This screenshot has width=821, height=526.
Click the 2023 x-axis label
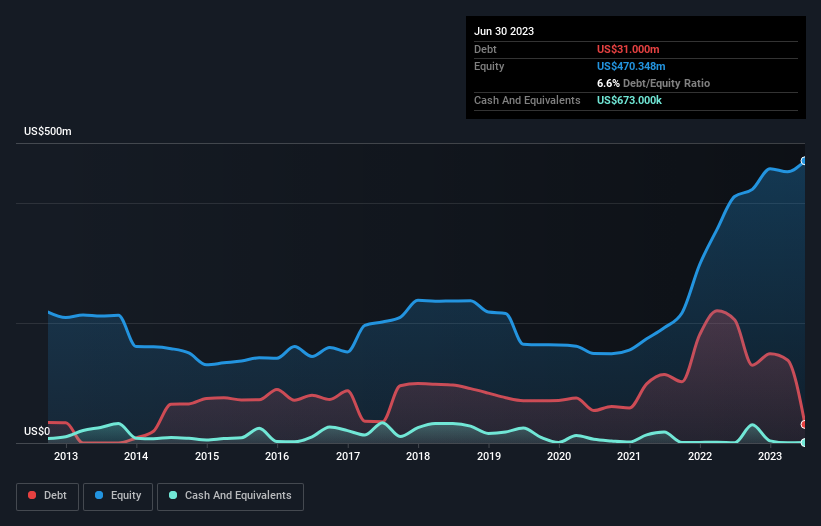[x=770, y=456]
